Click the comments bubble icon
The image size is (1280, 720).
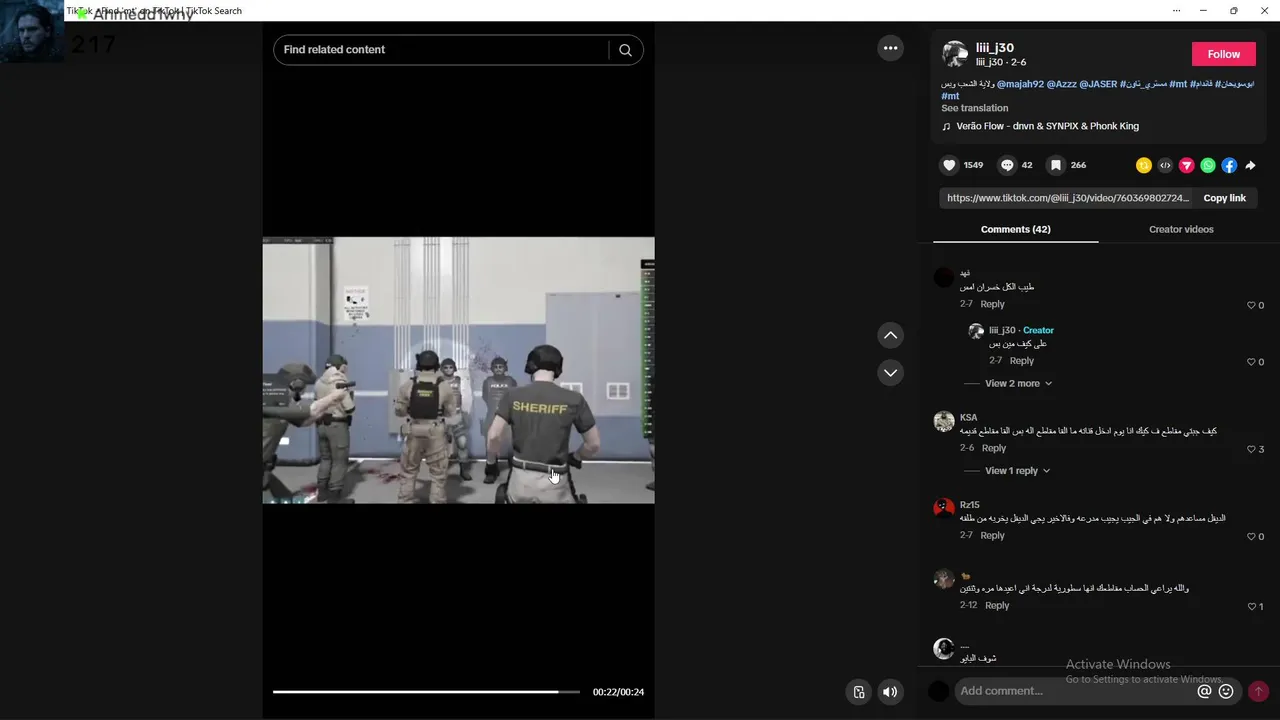[x=1007, y=165]
